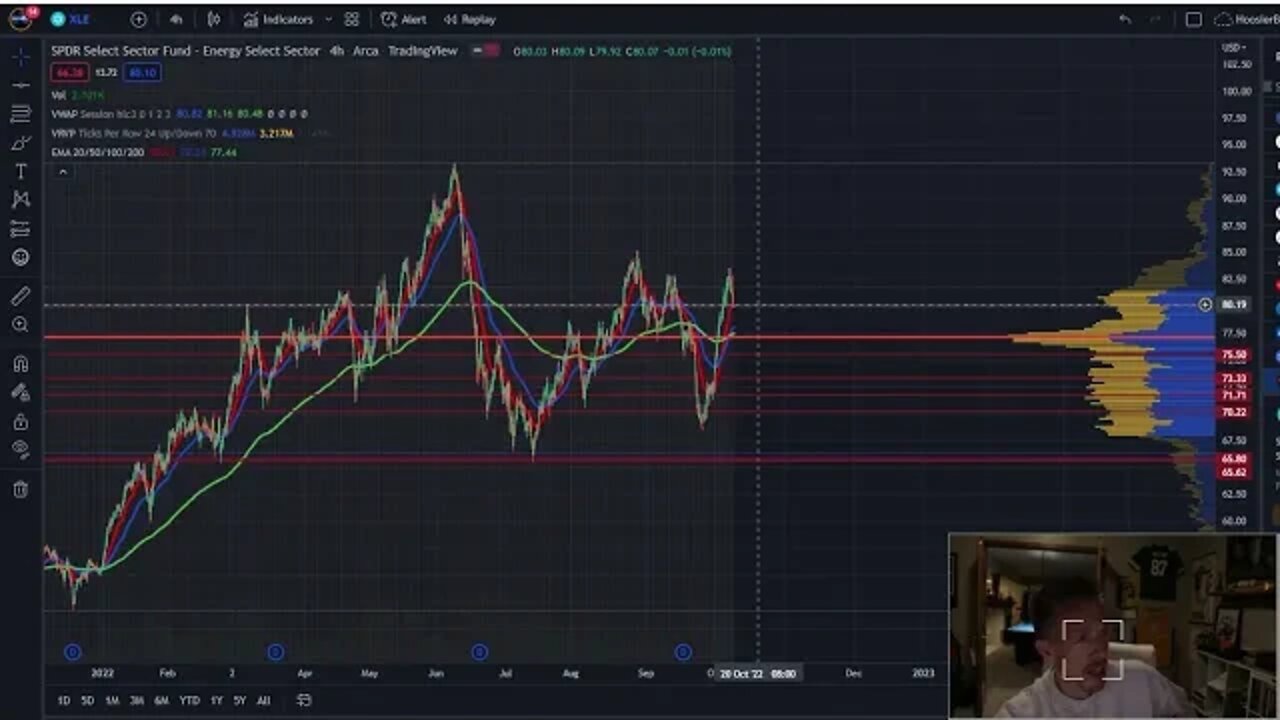
Task: Open the user profile avatar menu
Action: click(x=20, y=18)
